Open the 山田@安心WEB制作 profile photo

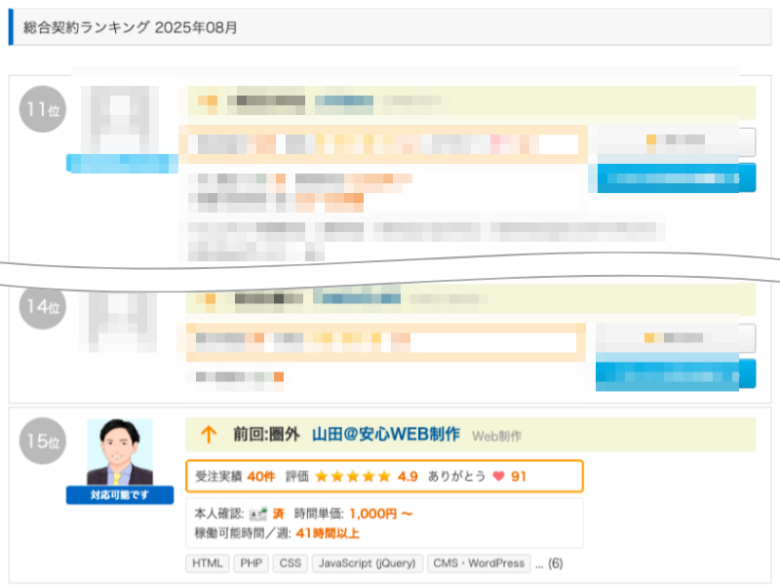tap(120, 452)
